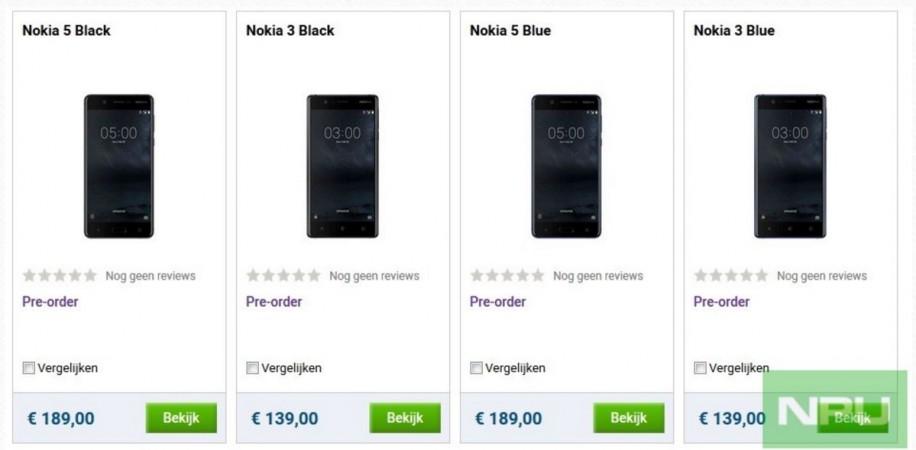Open the Nokia 3 Blue phone image

tap(790, 166)
